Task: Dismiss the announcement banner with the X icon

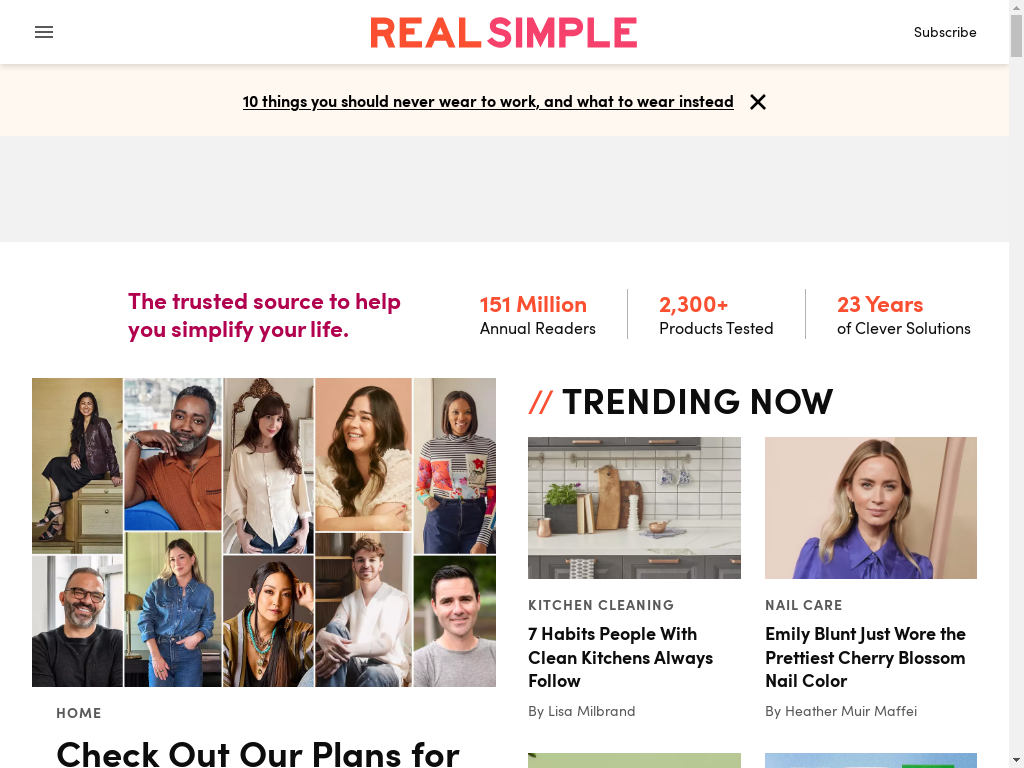Action: point(758,102)
